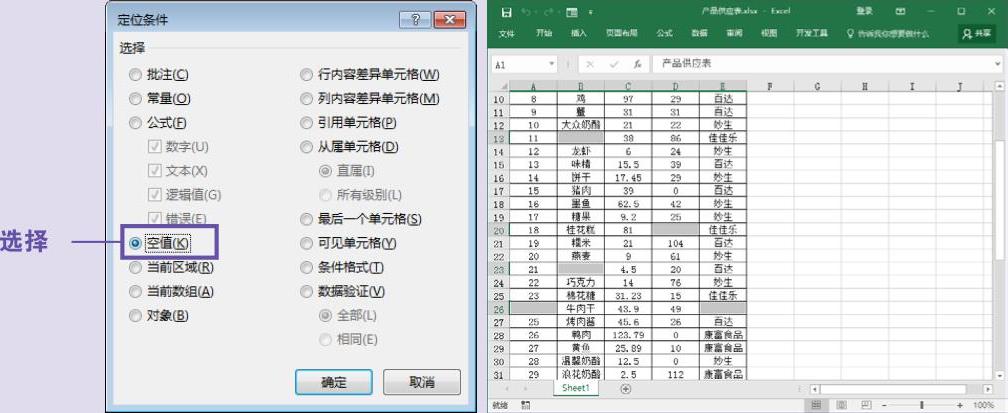Click the cell containing 大众奶酪

(x=580, y=125)
